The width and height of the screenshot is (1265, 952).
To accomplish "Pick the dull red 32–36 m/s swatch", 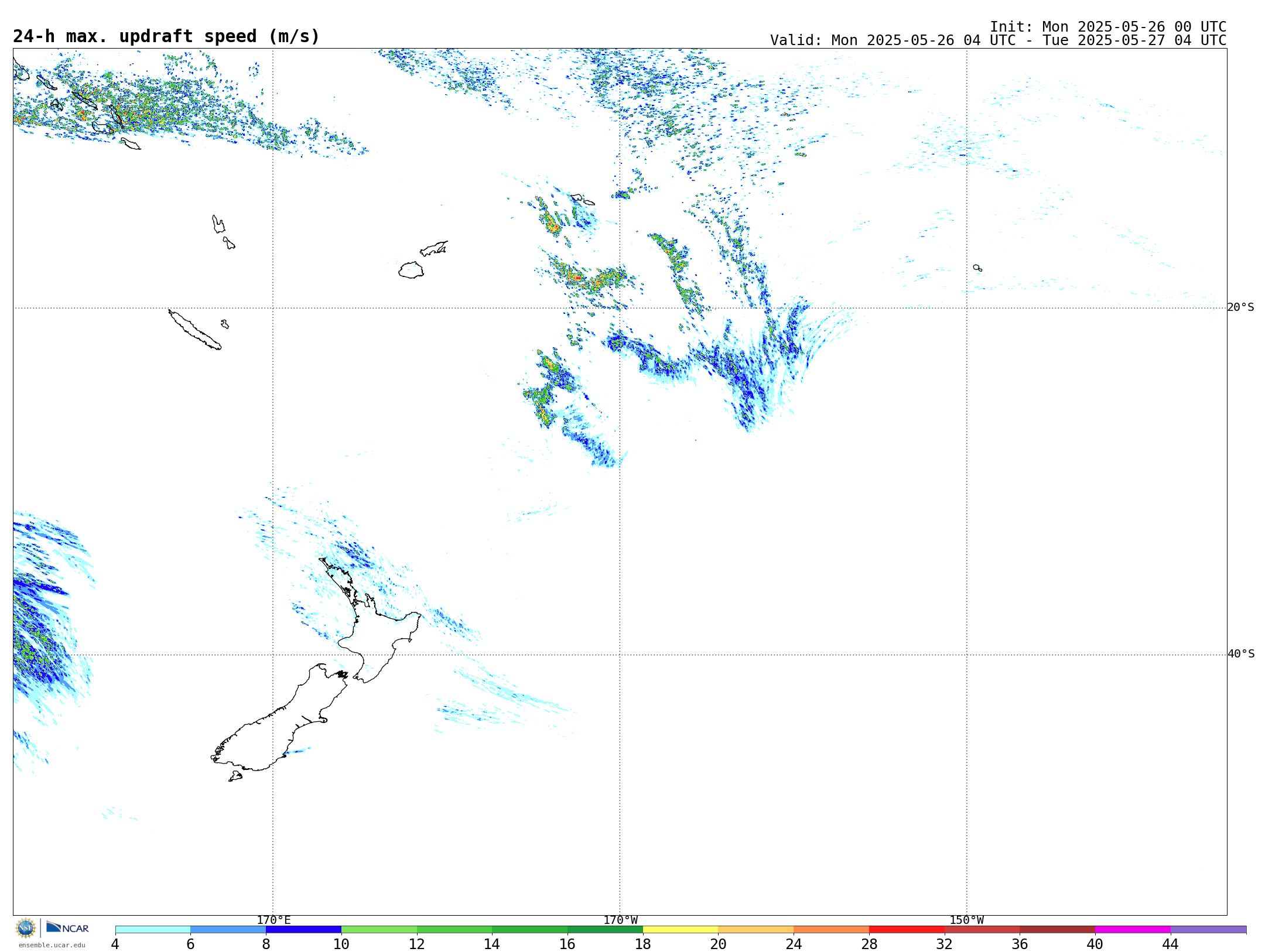I will (x=982, y=930).
